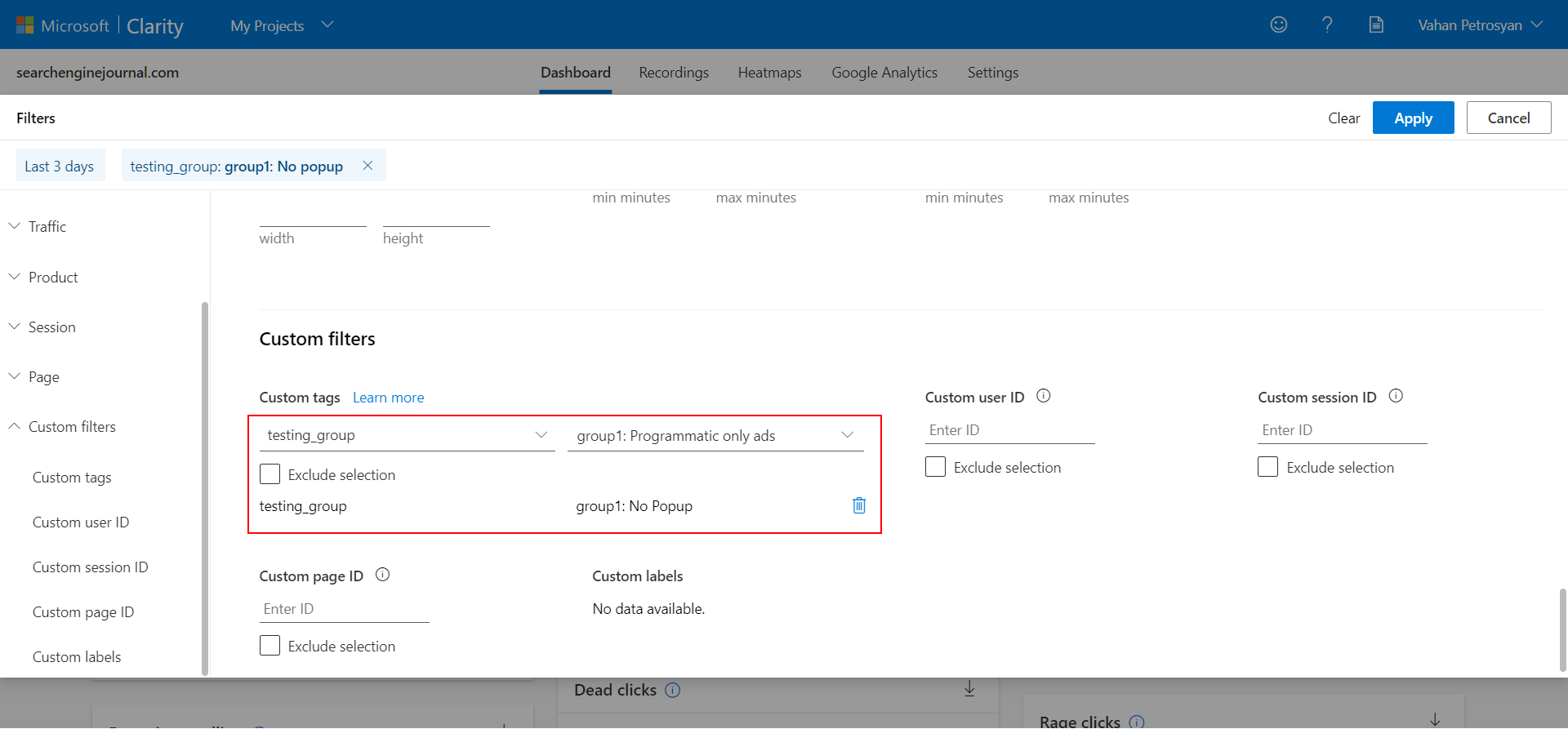This screenshot has height=729, width=1568.
Task: Show info for Custom page ID
Action: coord(382,576)
